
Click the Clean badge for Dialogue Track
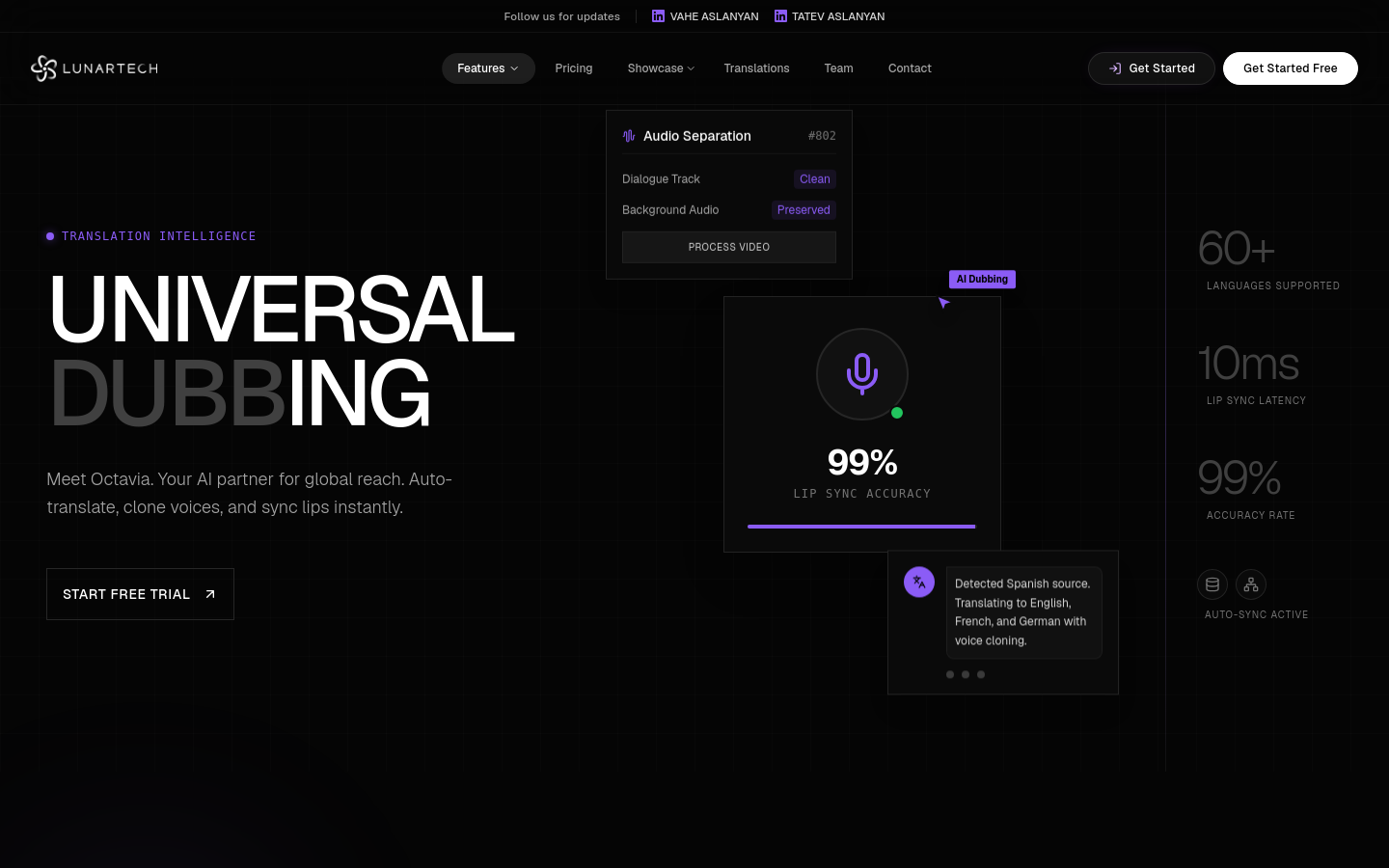click(x=815, y=179)
